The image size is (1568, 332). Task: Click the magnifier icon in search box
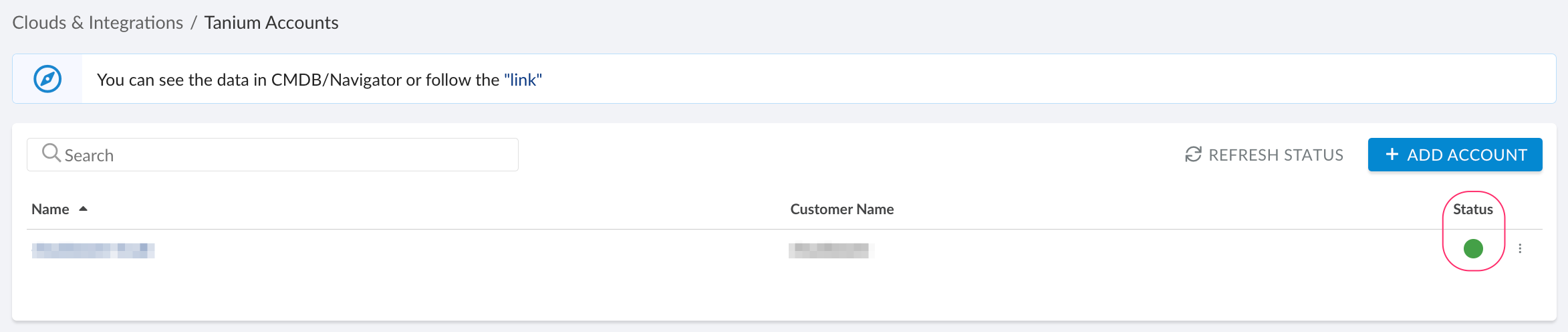[51, 153]
